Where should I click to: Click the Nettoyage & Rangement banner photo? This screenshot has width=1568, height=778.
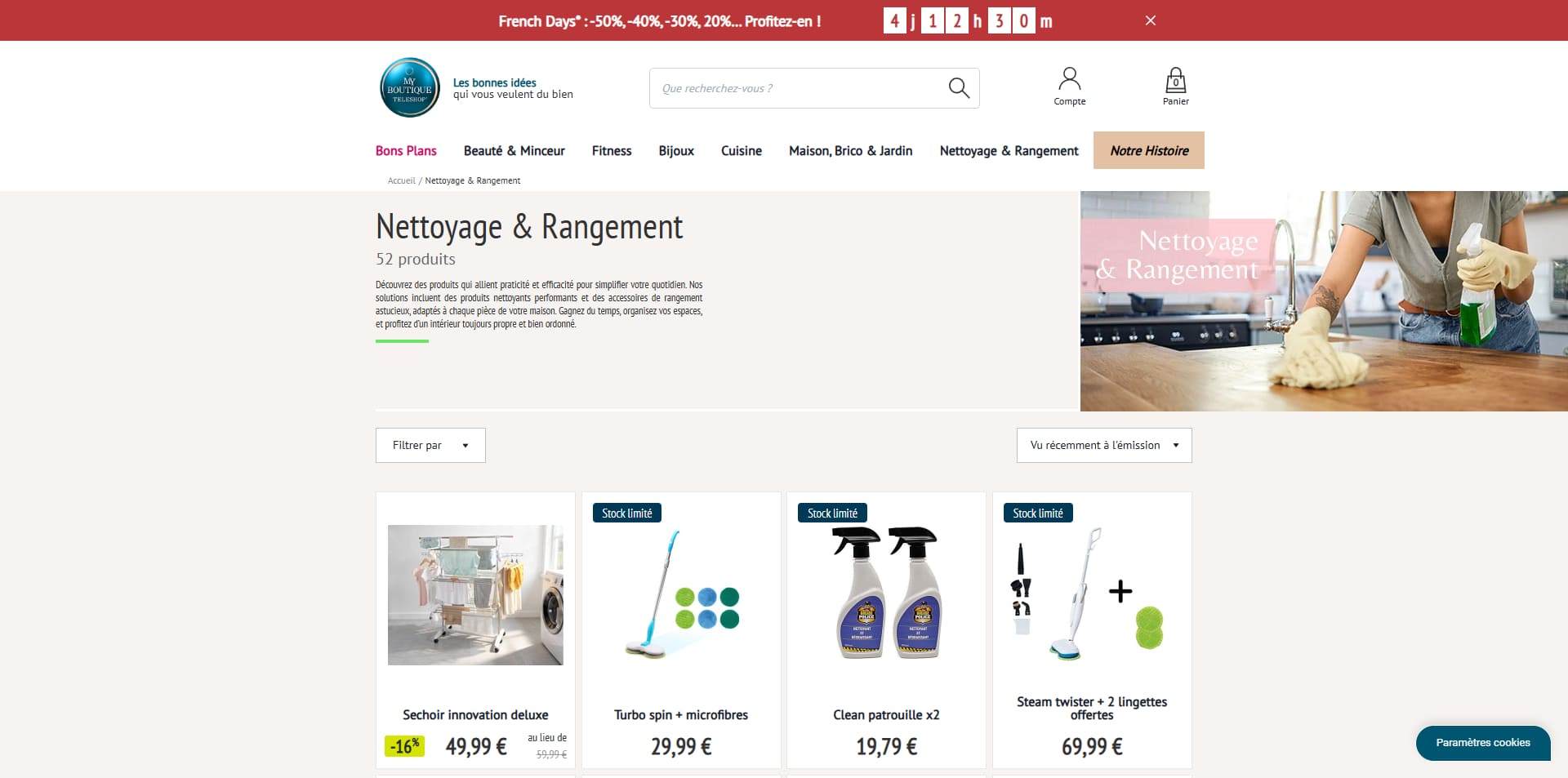(1324, 301)
